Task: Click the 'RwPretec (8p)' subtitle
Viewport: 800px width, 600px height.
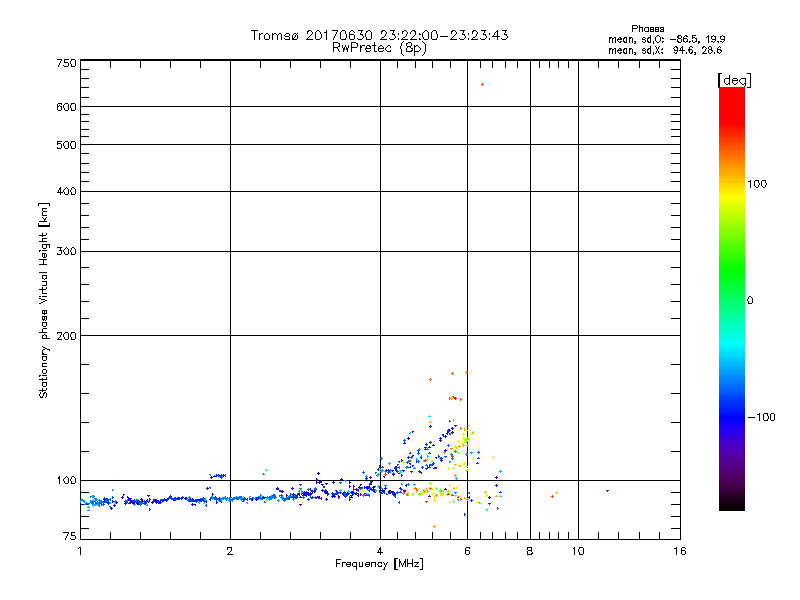Action: [379, 48]
